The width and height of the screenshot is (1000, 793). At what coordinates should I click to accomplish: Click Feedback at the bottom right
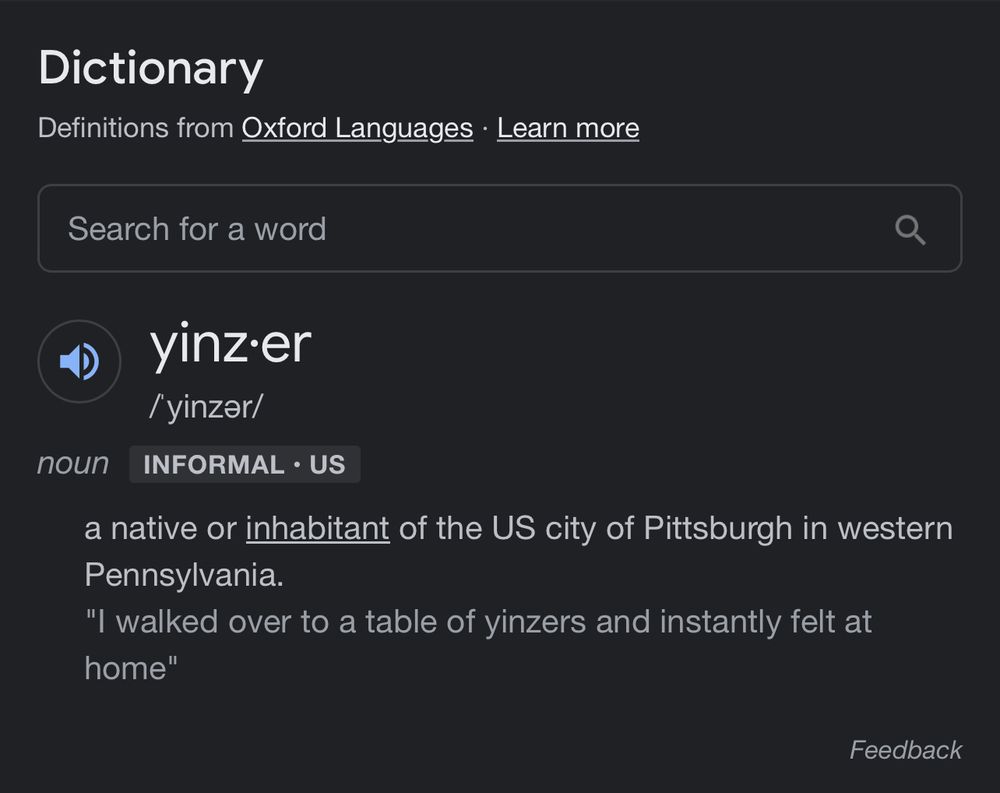coord(905,750)
